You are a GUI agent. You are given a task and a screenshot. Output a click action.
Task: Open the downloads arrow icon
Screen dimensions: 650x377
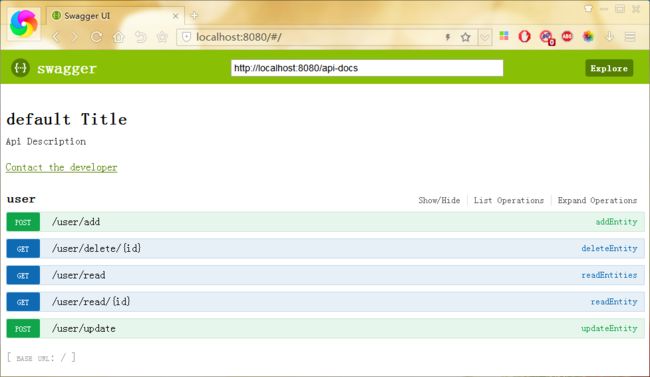pos(609,36)
